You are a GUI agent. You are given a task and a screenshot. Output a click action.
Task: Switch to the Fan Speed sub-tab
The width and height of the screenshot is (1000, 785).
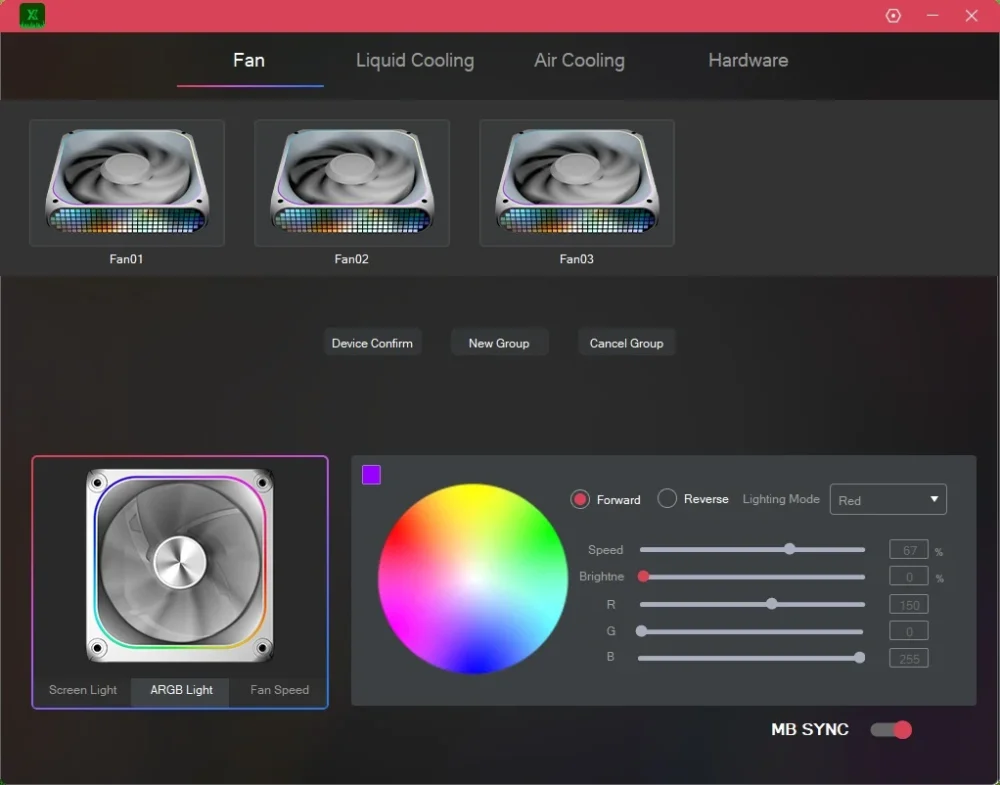279,690
